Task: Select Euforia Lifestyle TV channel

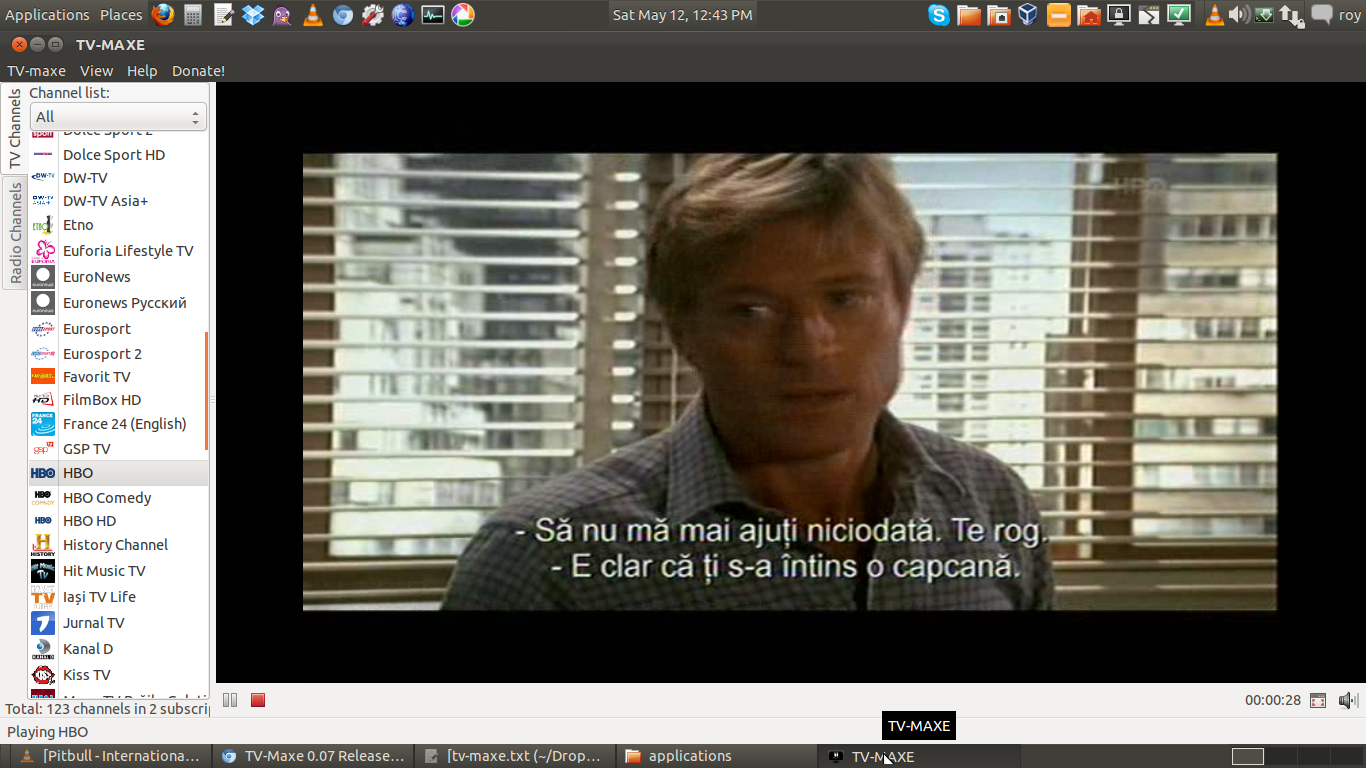Action: 118,251
